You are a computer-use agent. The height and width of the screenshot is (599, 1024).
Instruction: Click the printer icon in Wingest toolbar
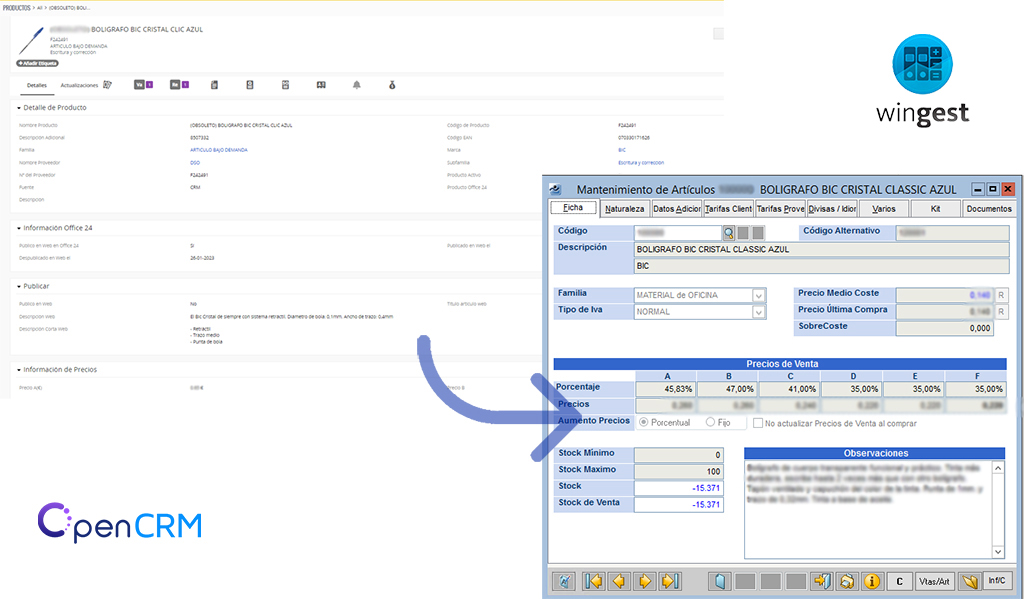point(847,581)
